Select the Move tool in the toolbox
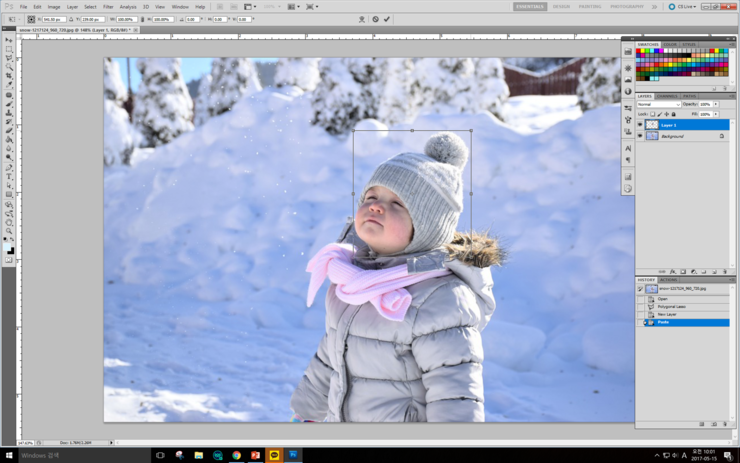Image resolution: width=740 pixels, height=463 pixels. point(9,41)
